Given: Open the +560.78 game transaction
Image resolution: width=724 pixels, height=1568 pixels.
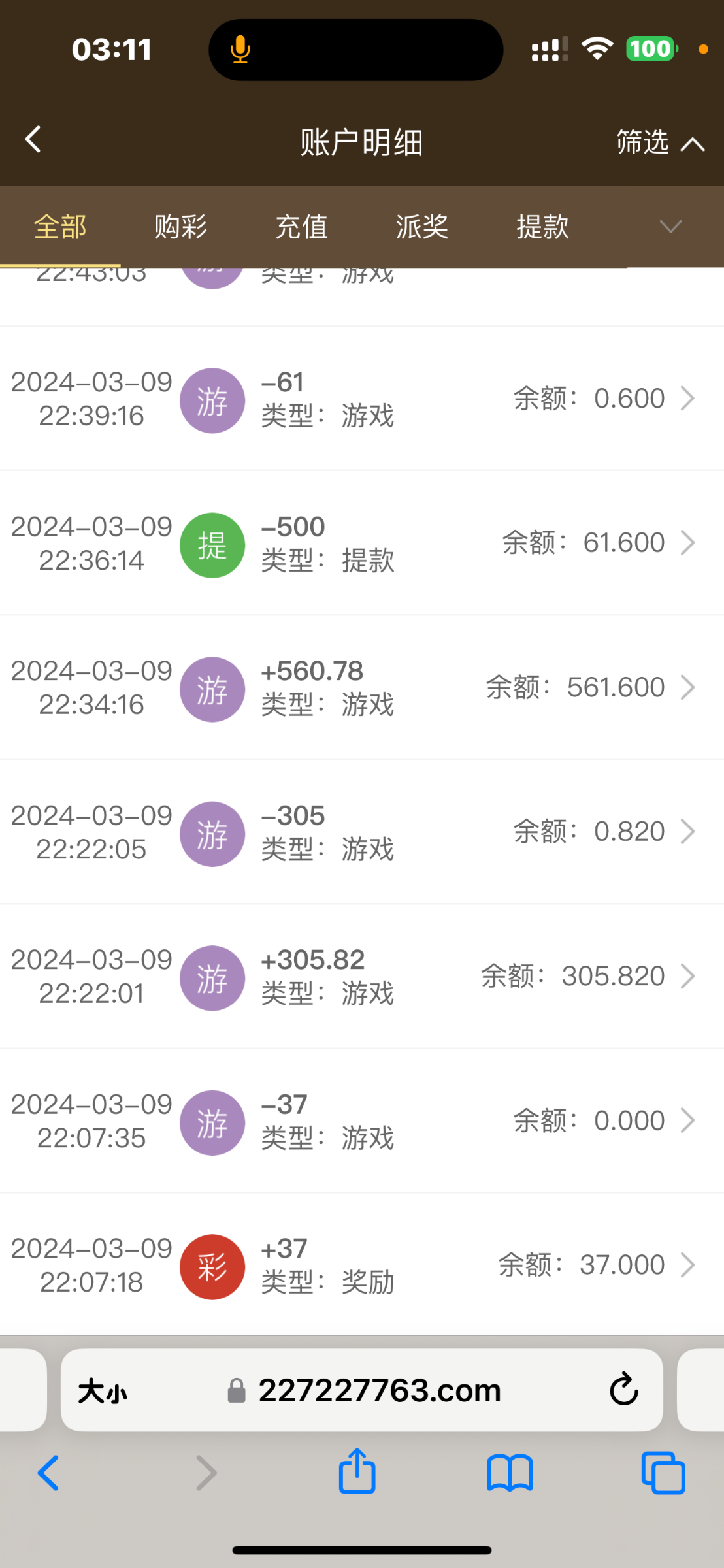Looking at the screenshot, I should [361, 687].
